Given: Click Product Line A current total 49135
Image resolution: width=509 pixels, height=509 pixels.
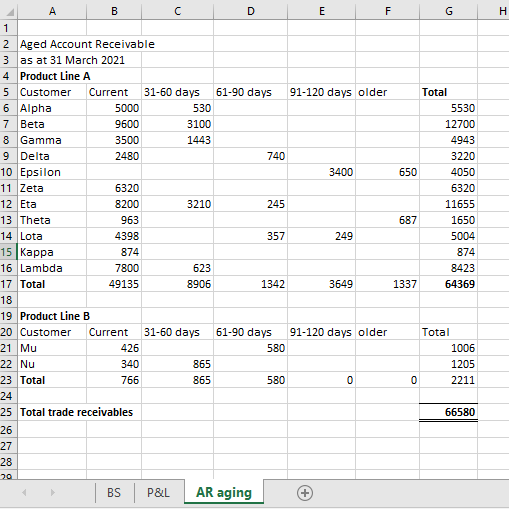Looking at the screenshot, I should click(114, 284).
